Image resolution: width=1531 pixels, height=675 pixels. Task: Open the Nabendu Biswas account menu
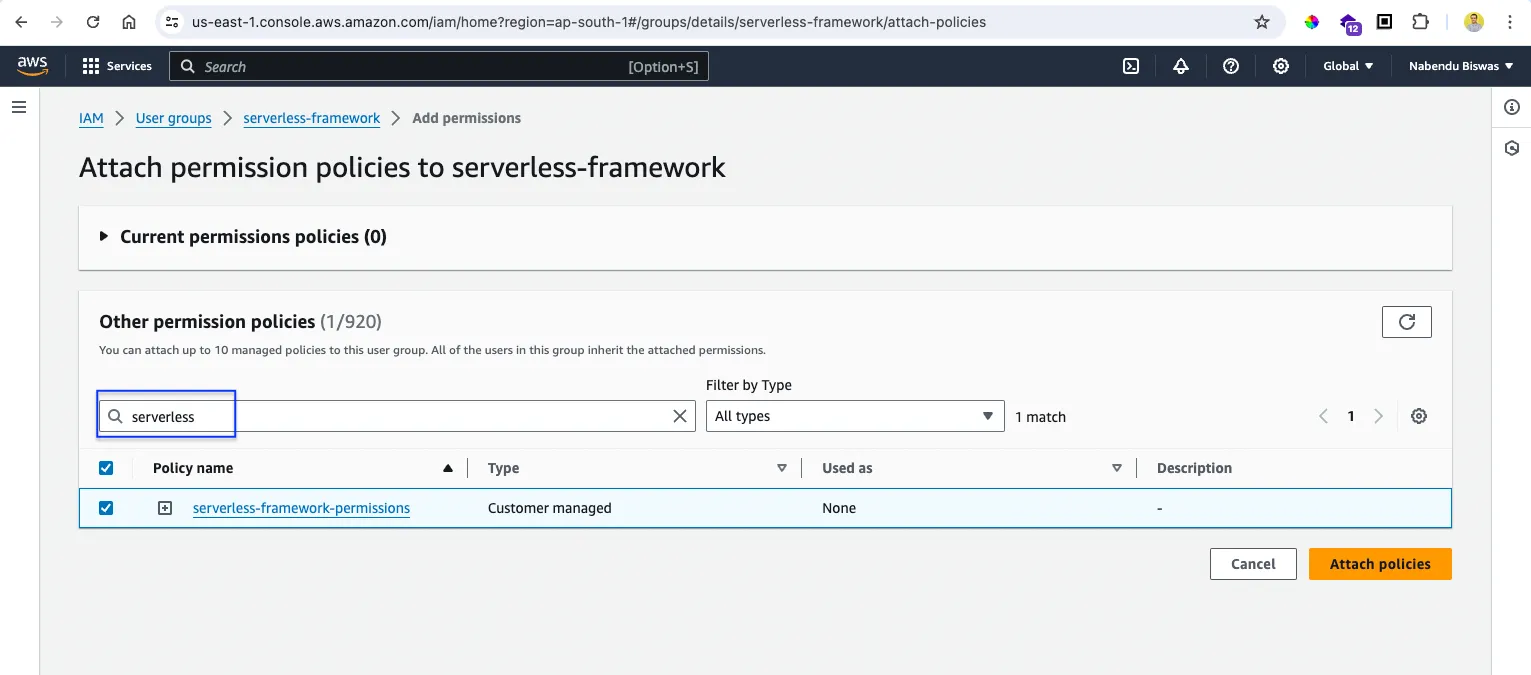1460,66
